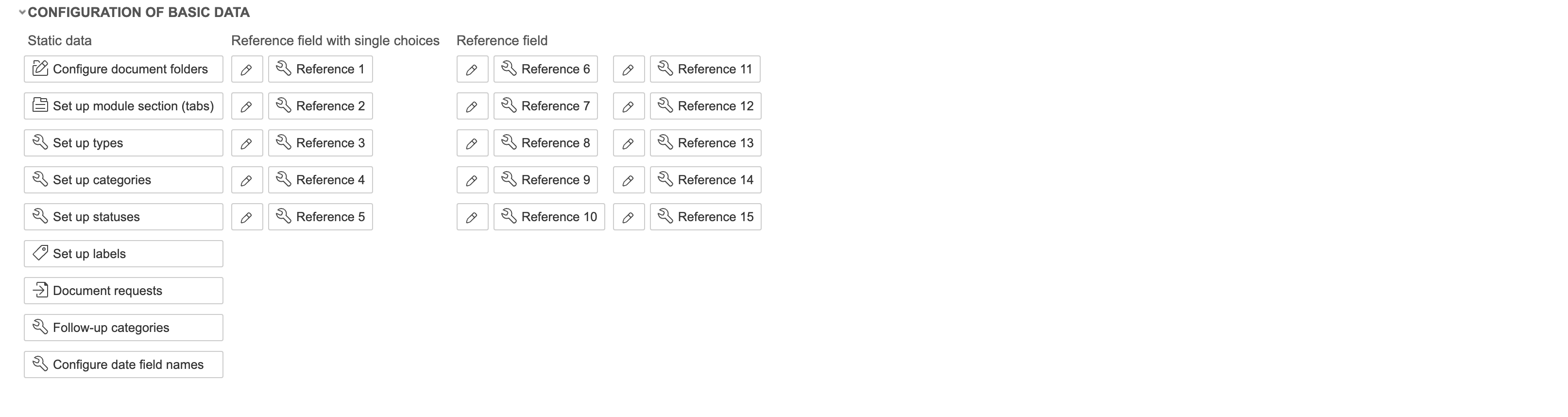Click the pencil icon beside Reference 8
Screen dimensions: 1568x417
point(472,143)
